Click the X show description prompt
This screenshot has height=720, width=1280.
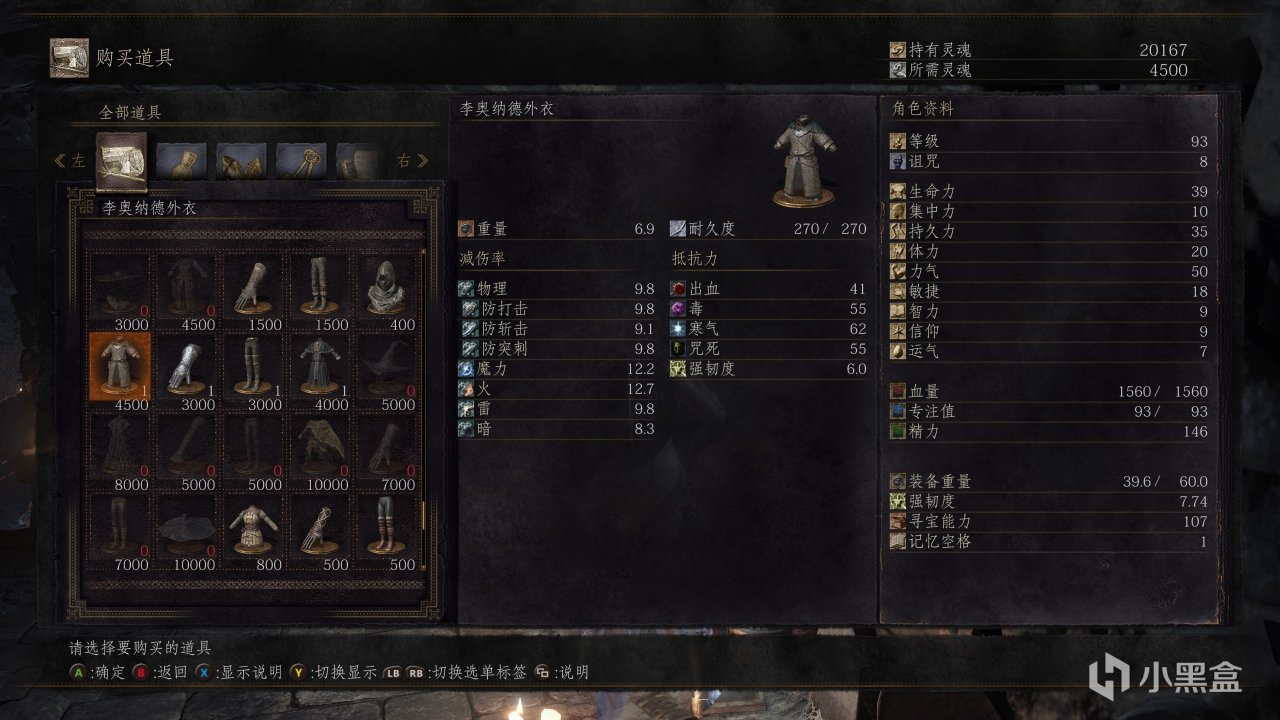coord(239,672)
